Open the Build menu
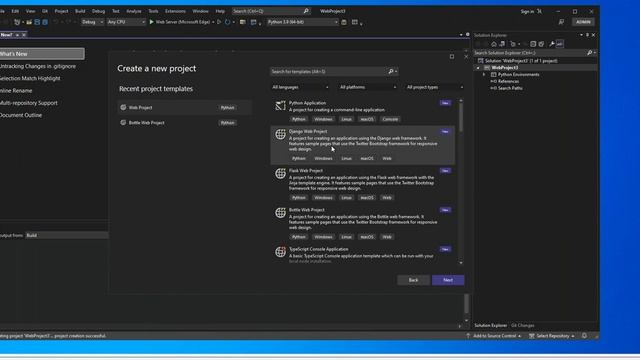The width and height of the screenshot is (640, 360). click(x=80, y=11)
